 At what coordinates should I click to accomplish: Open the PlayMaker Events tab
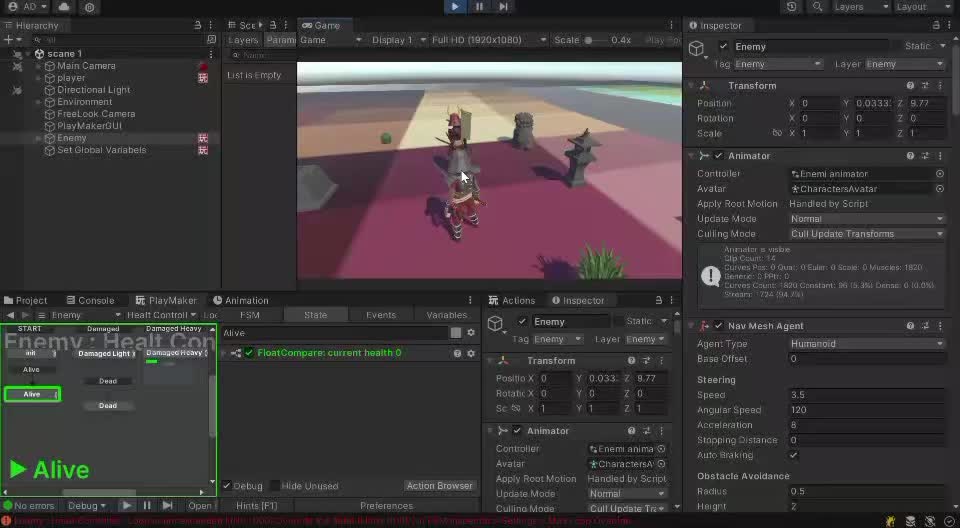(381, 315)
